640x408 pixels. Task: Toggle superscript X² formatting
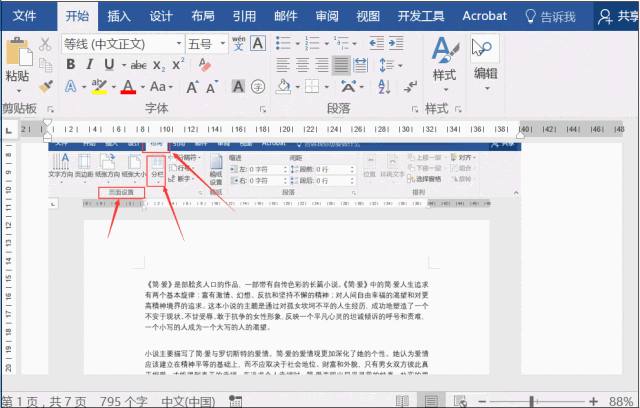click(178, 64)
